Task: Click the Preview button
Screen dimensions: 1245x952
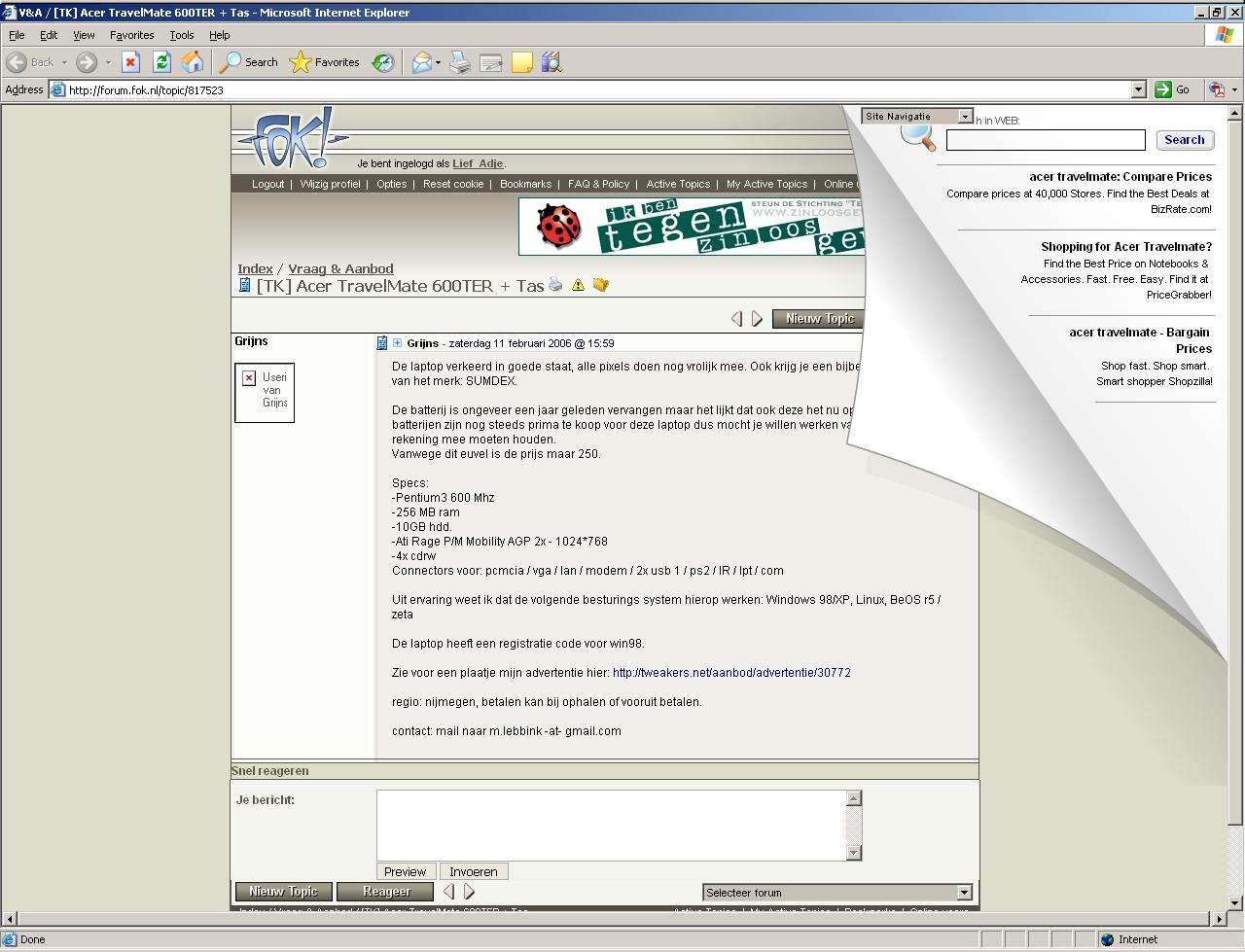Action: click(406, 871)
